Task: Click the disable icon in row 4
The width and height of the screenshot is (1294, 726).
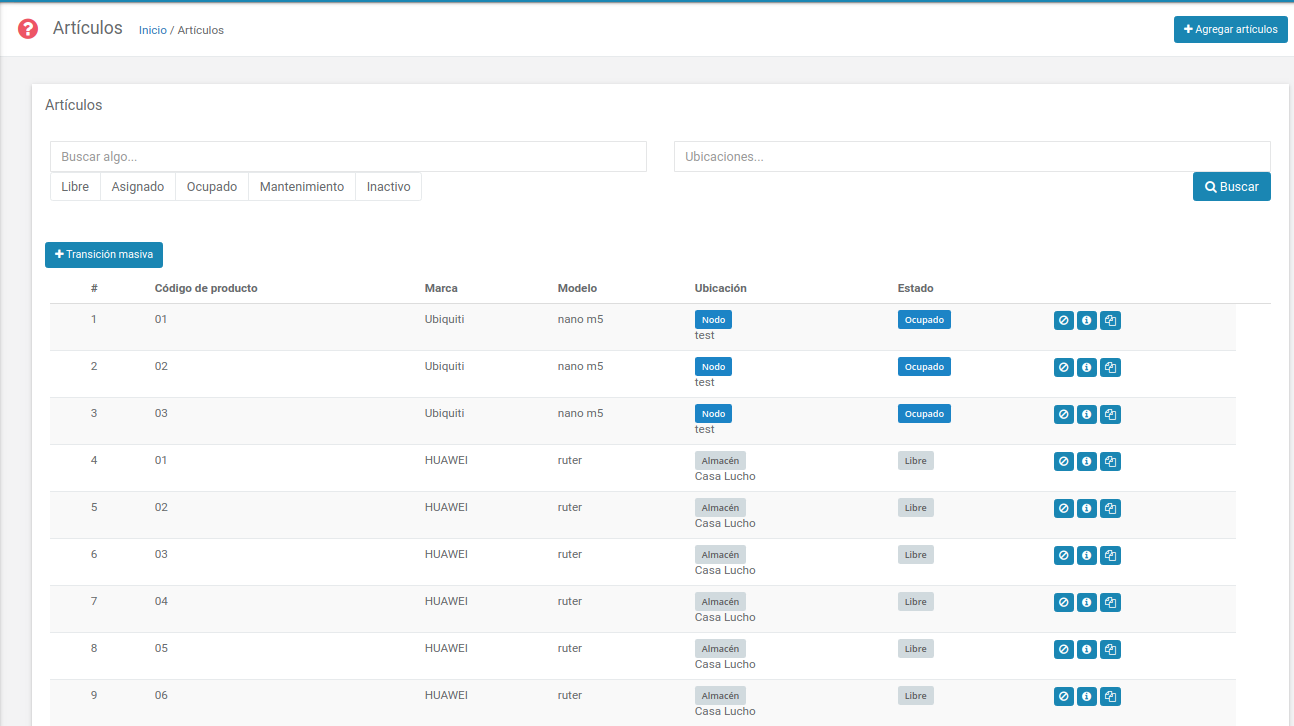Action: (x=1064, y=462)
